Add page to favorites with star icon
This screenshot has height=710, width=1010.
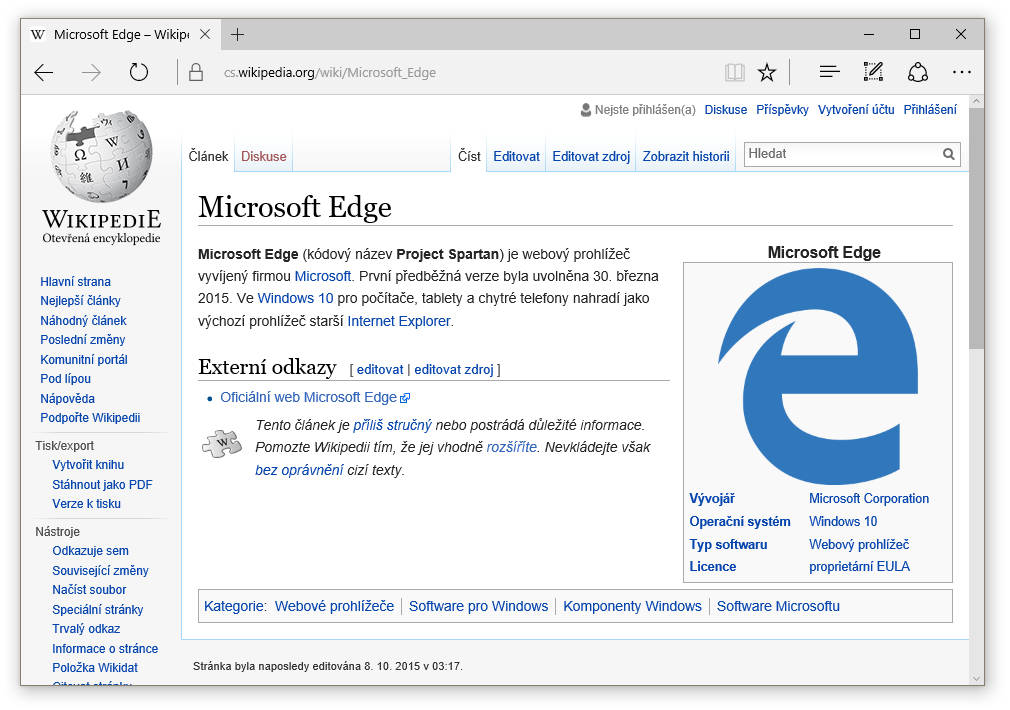(x=767, y=72)
